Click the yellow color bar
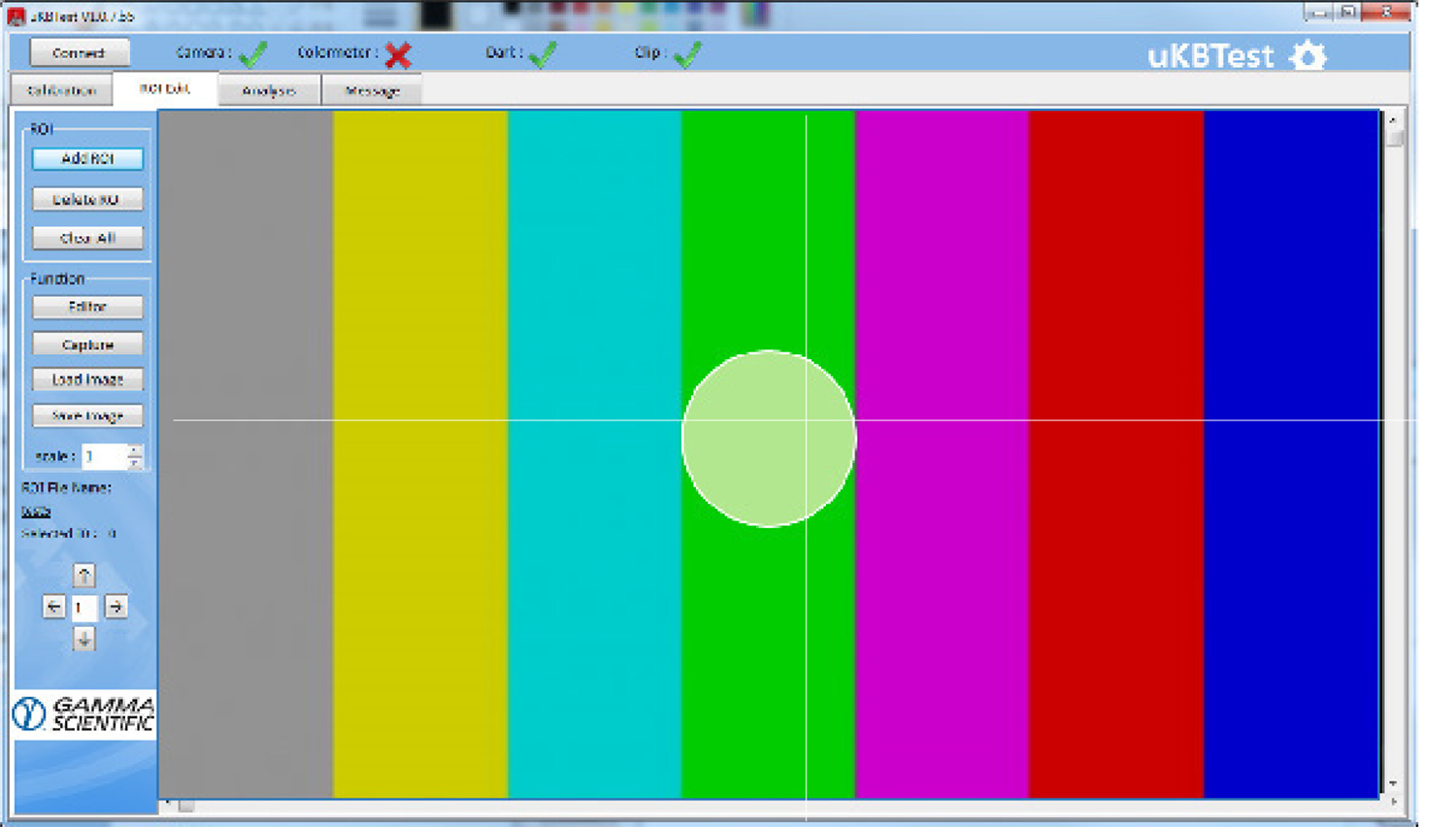This screenshot has width=1456, height=827. pyautogui.click(x=420, y=454)
